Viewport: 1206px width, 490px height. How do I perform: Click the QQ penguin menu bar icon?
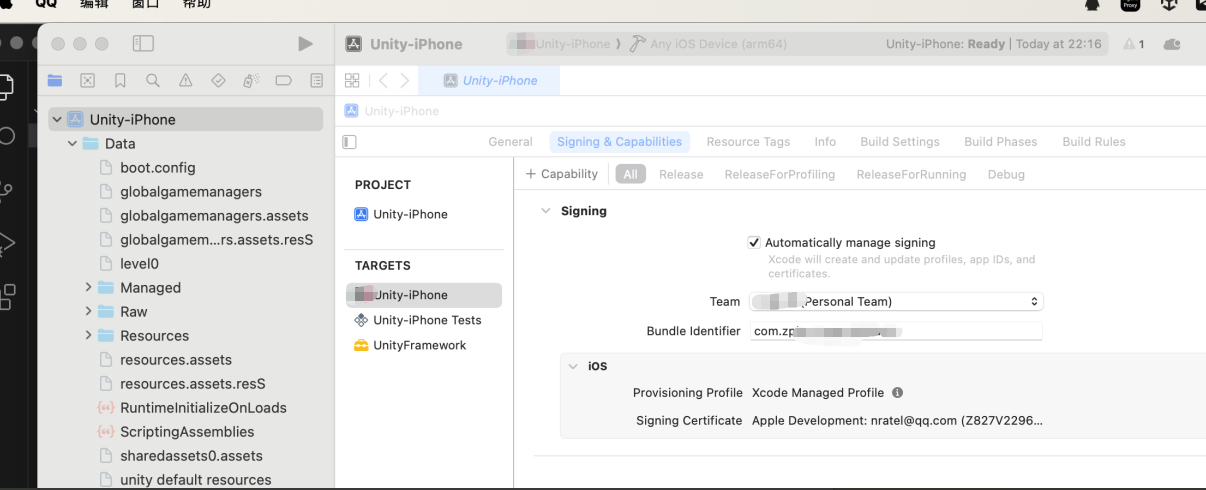[x=1093, y=5]
